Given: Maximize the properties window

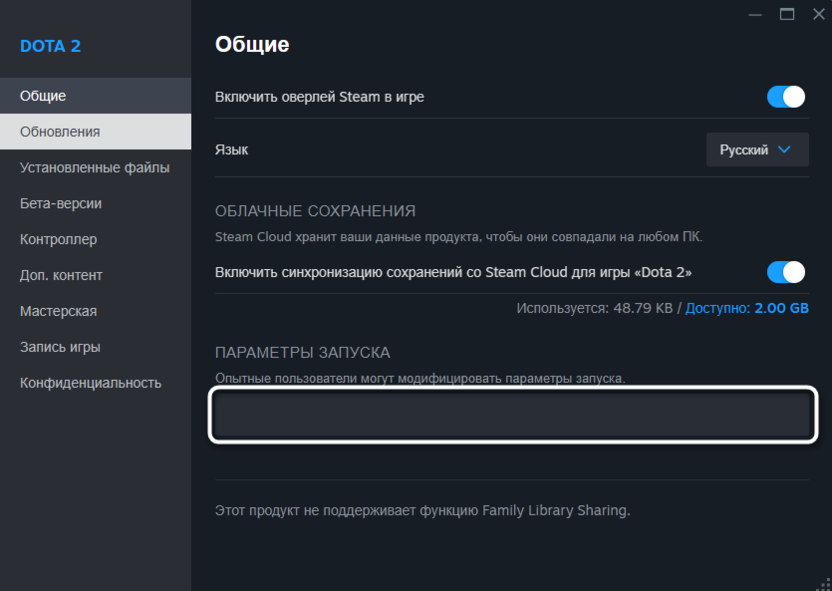Looking at the screenshot, I should (787, 14).
